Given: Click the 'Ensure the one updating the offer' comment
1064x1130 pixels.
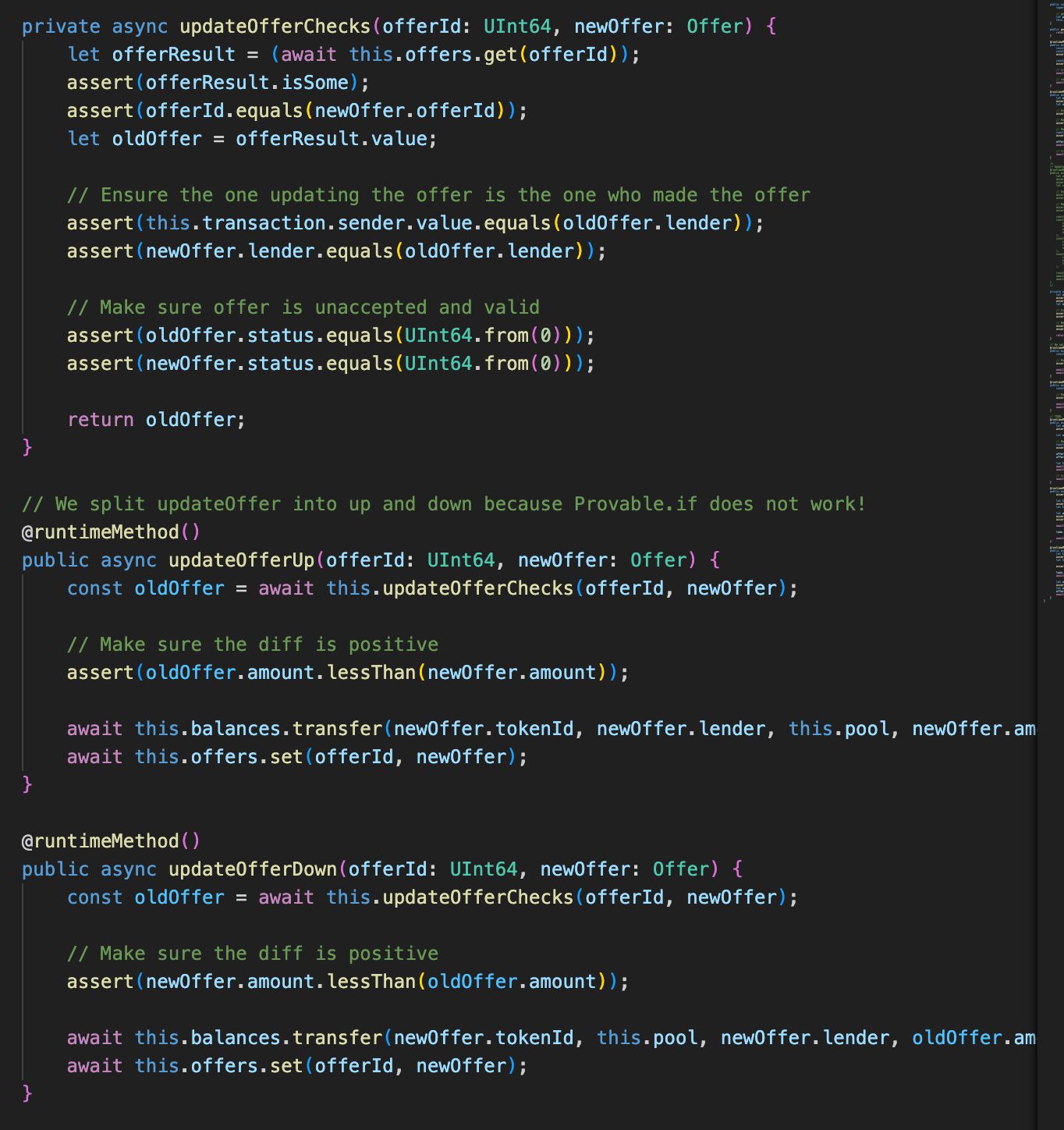Looking at the screenshot, I should 438,195.
